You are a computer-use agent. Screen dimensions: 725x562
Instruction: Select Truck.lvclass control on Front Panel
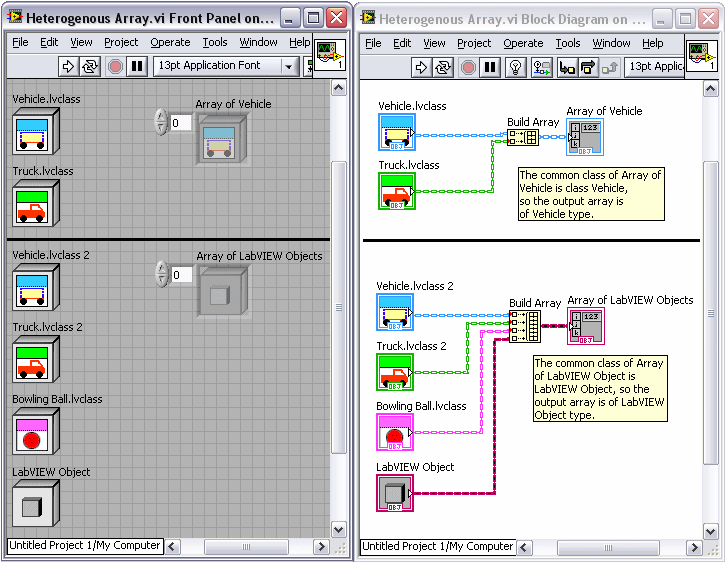click(x=36, y=203)
